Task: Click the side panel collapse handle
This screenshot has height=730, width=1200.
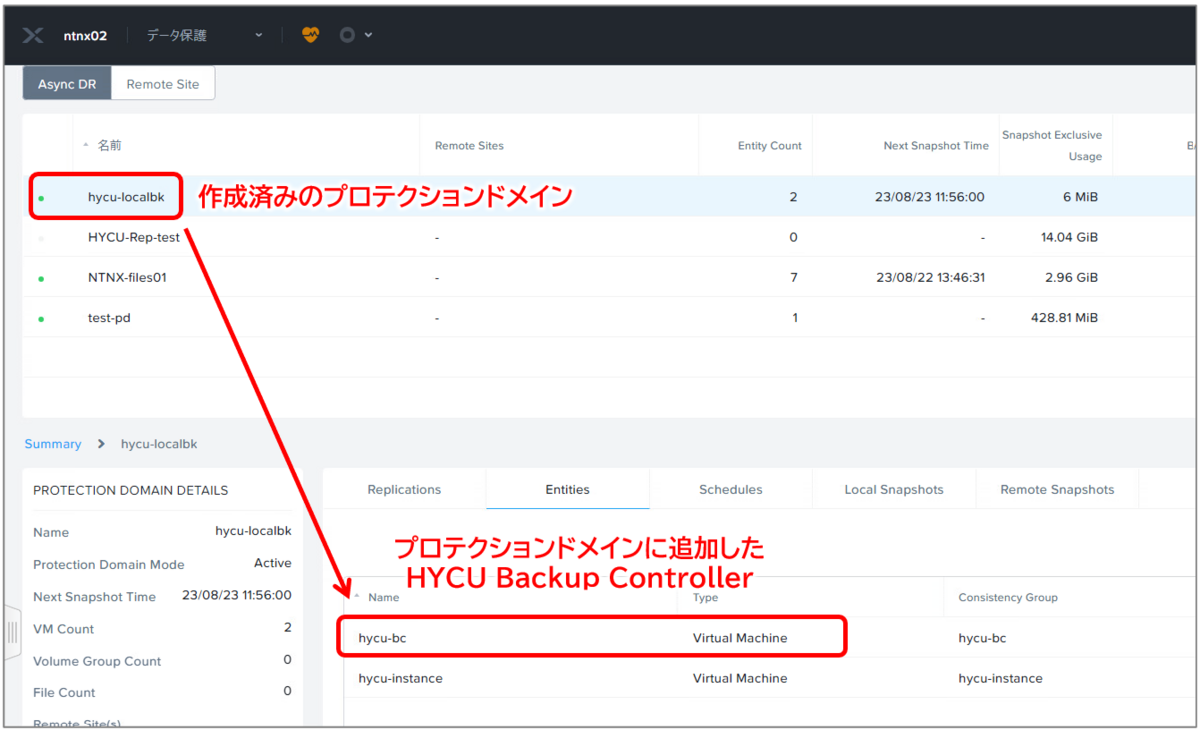Action: coord(13,632)
